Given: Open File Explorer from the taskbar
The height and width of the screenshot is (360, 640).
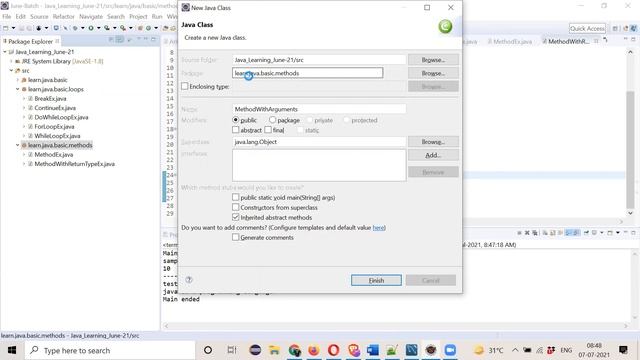Looking at the screenshot, I should point(275,350).
